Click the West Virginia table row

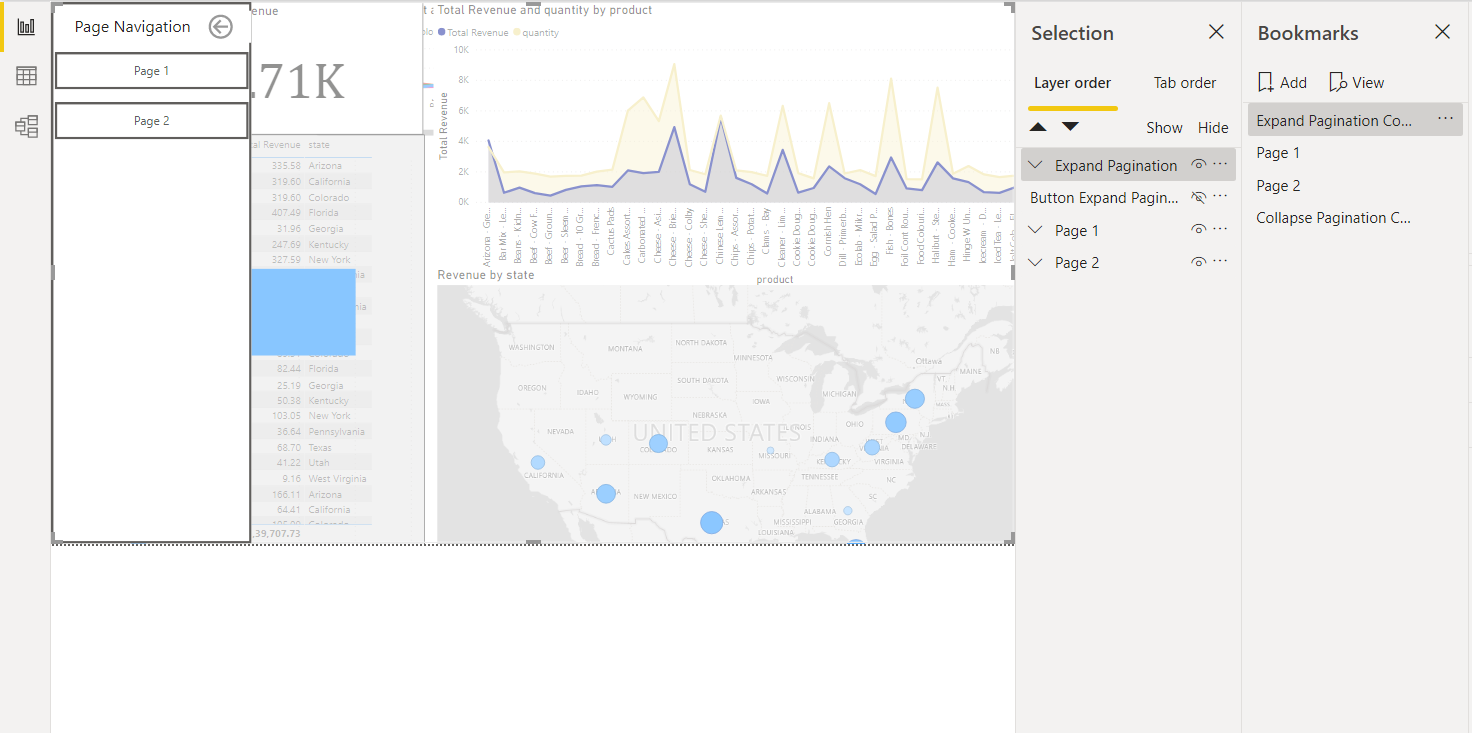310,479
